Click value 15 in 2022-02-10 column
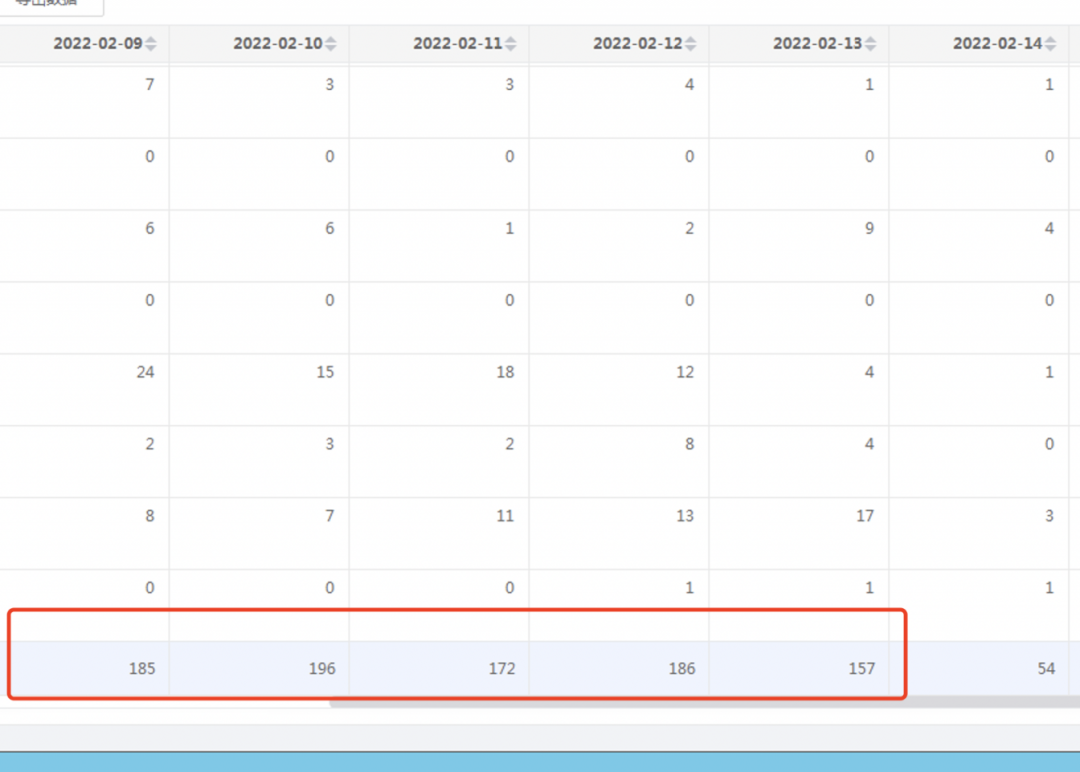The width and height of the screenshot is (1080, 772). tap(325, 373)
